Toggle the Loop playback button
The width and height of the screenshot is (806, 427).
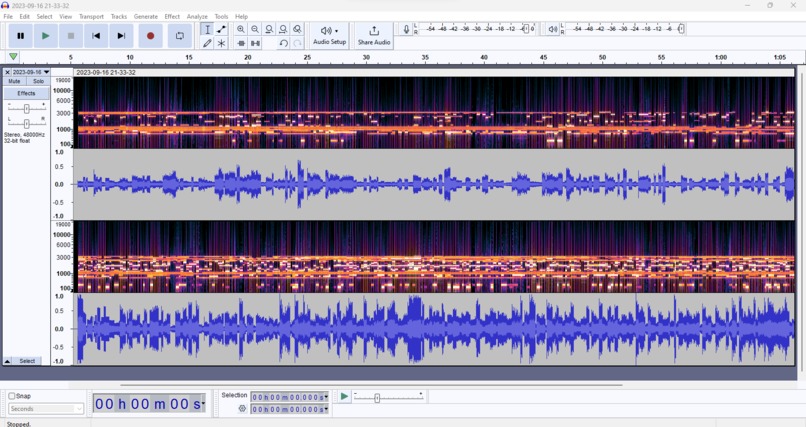(x=180, y=36)
